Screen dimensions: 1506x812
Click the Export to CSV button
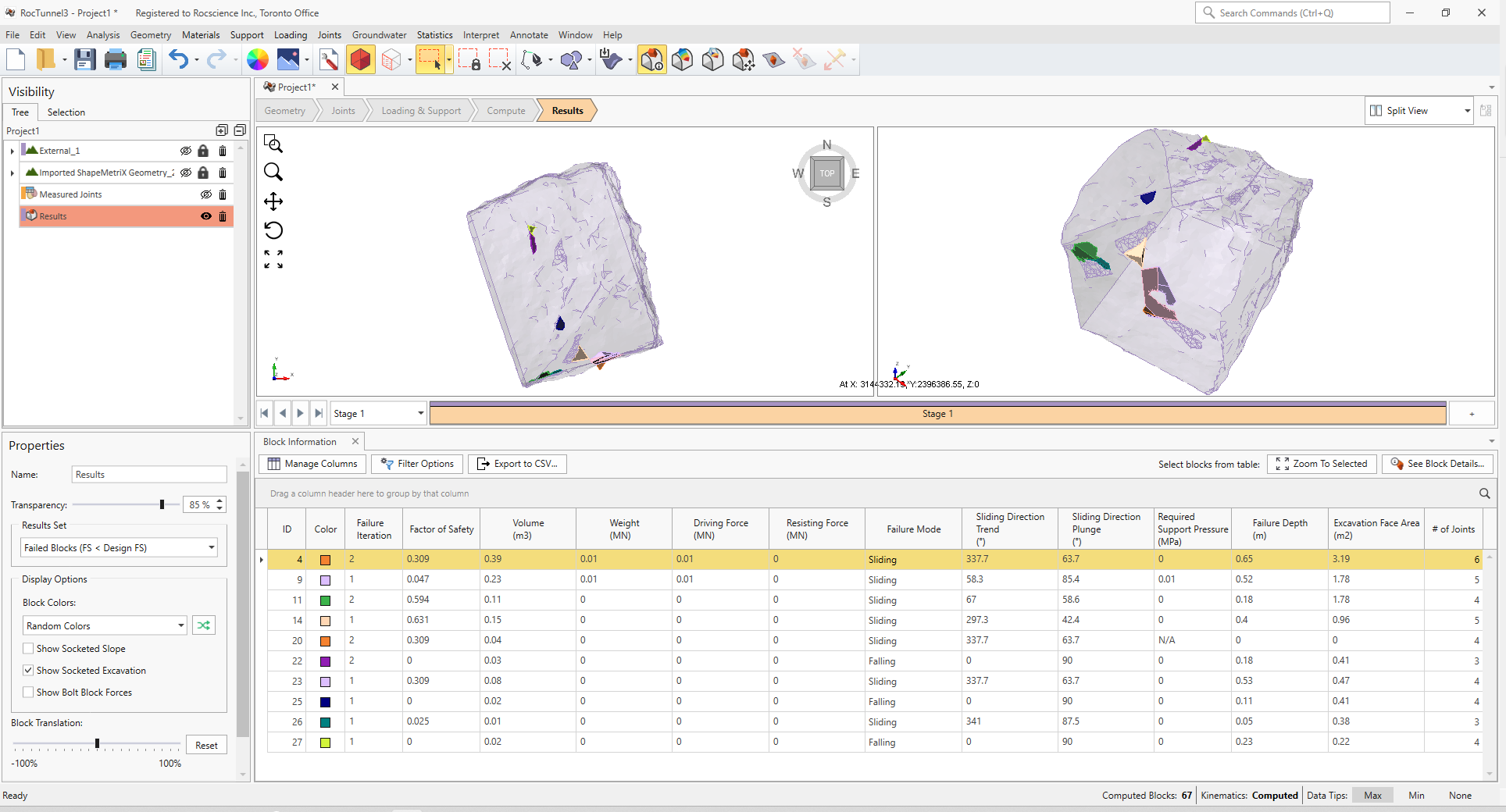click(518, 464)
